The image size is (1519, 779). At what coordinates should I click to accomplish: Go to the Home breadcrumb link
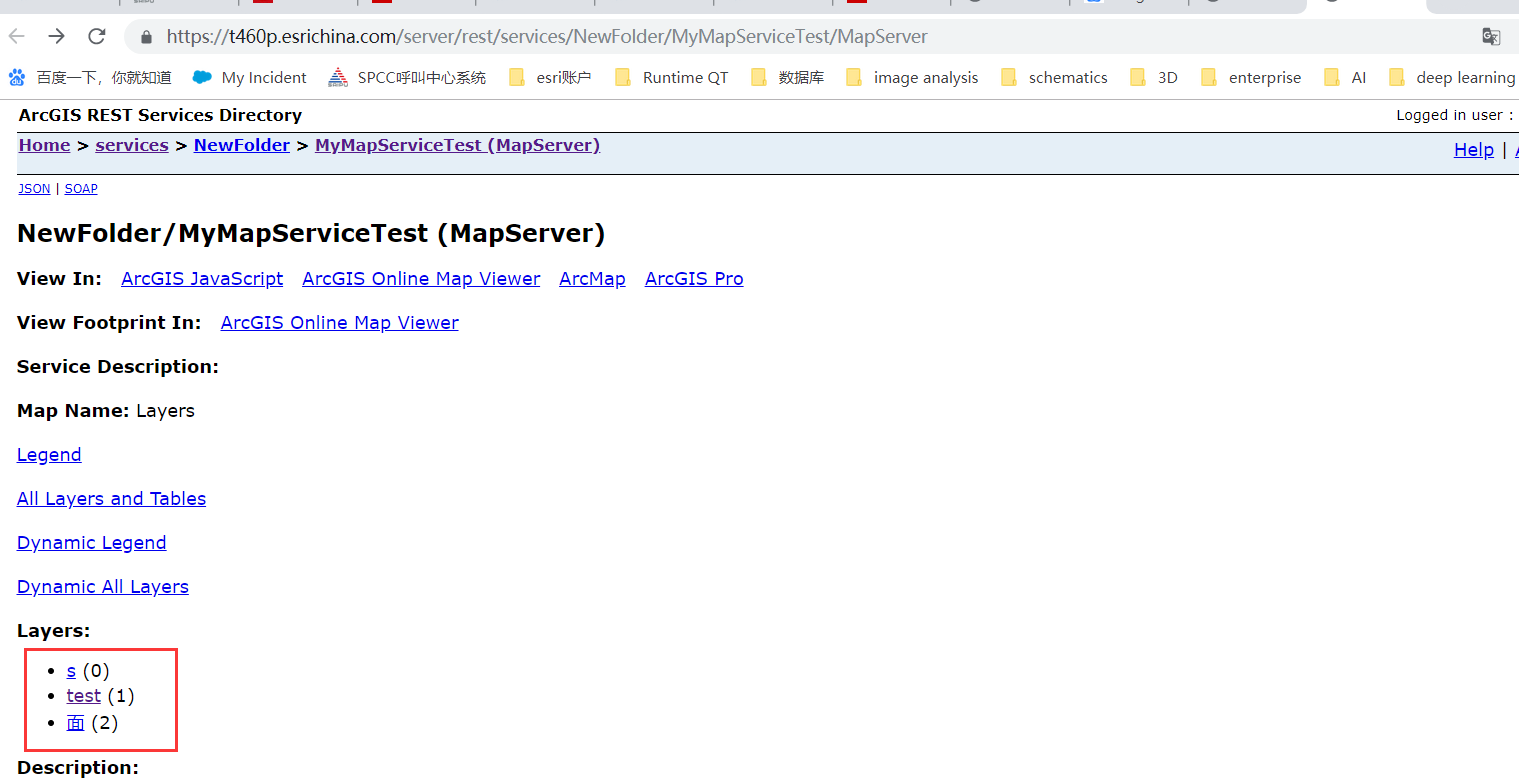point(44,145)
